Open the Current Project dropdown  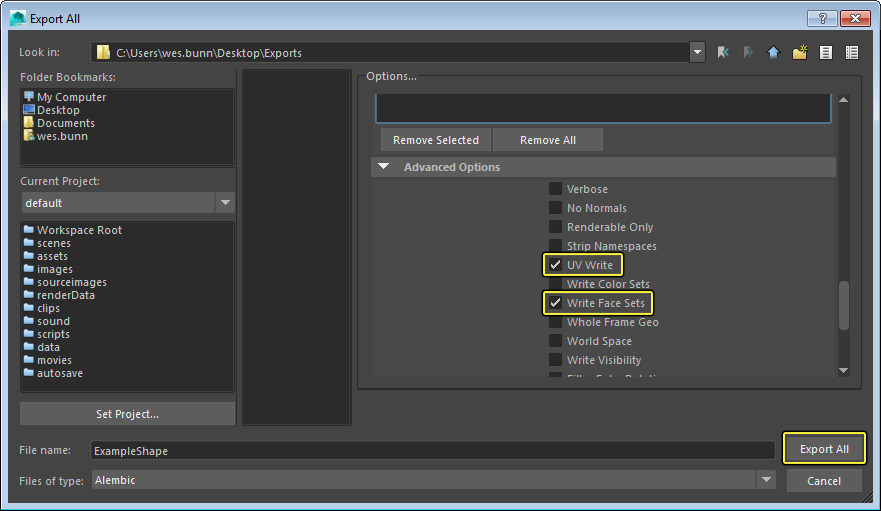[x=225, y=203]
